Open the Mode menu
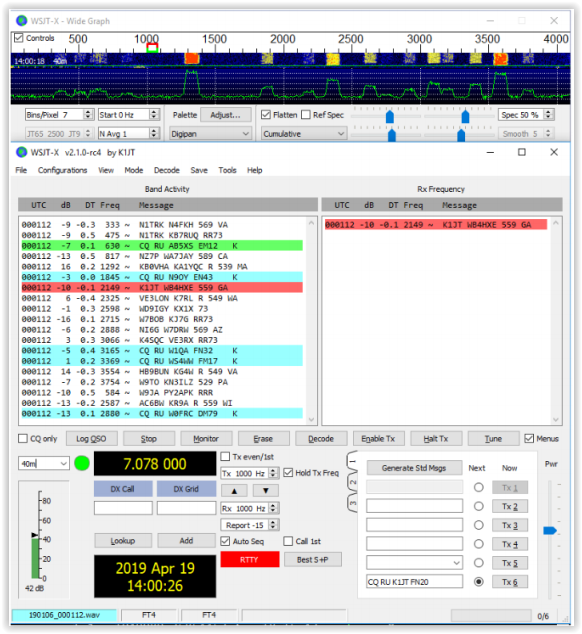Screen dimensions: 582x634 pos(134,170)
